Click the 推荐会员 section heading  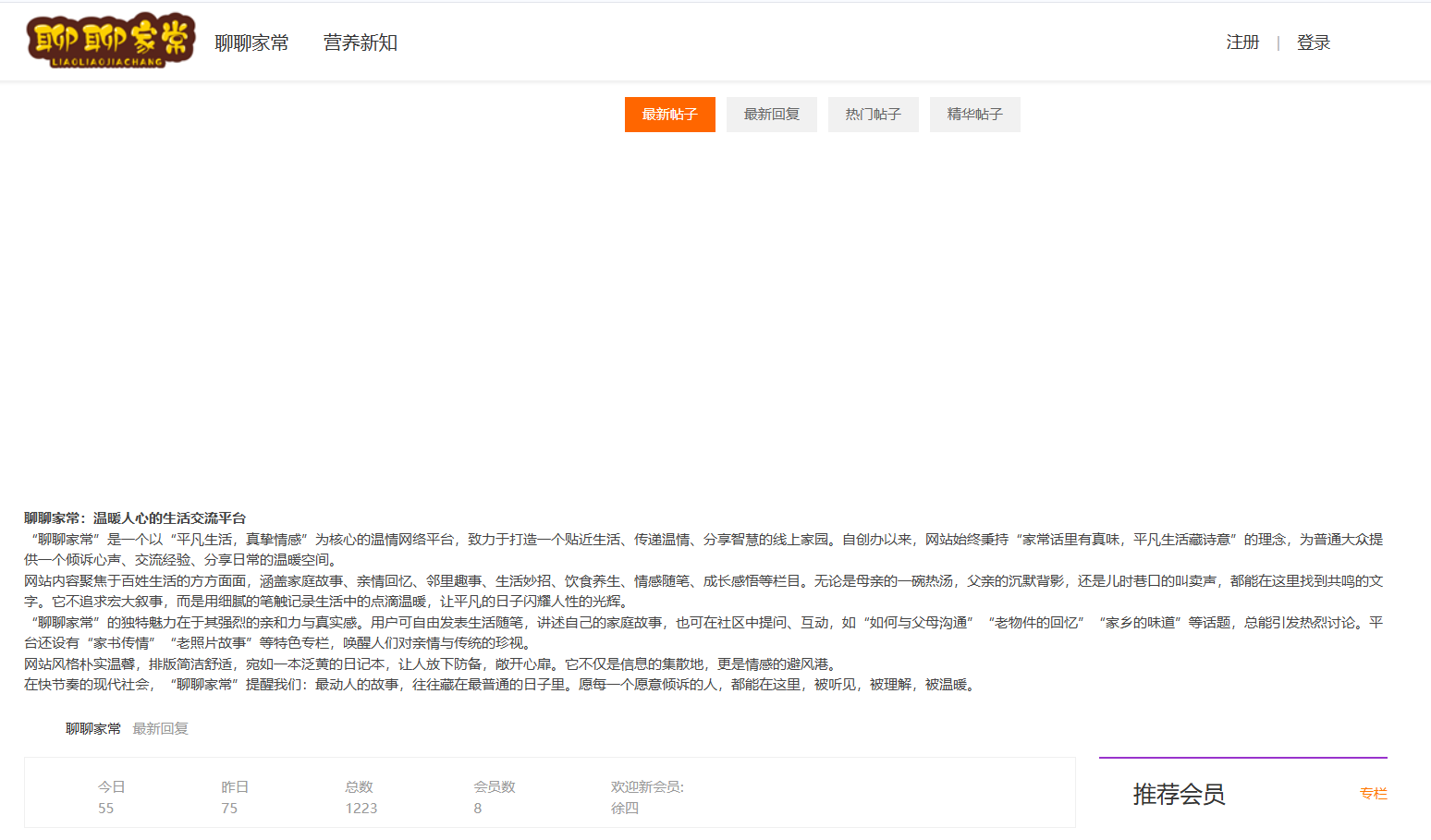(x=1178, y=795)
